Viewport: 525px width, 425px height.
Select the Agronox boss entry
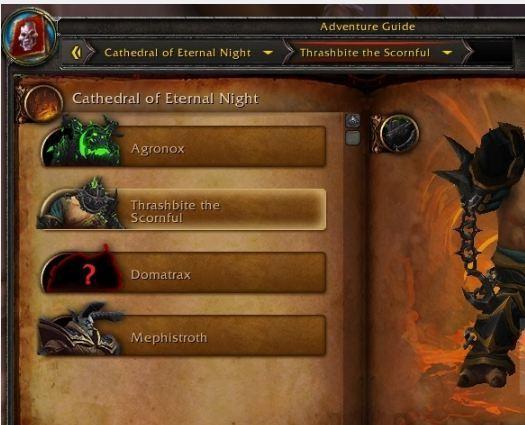[183, 146]
